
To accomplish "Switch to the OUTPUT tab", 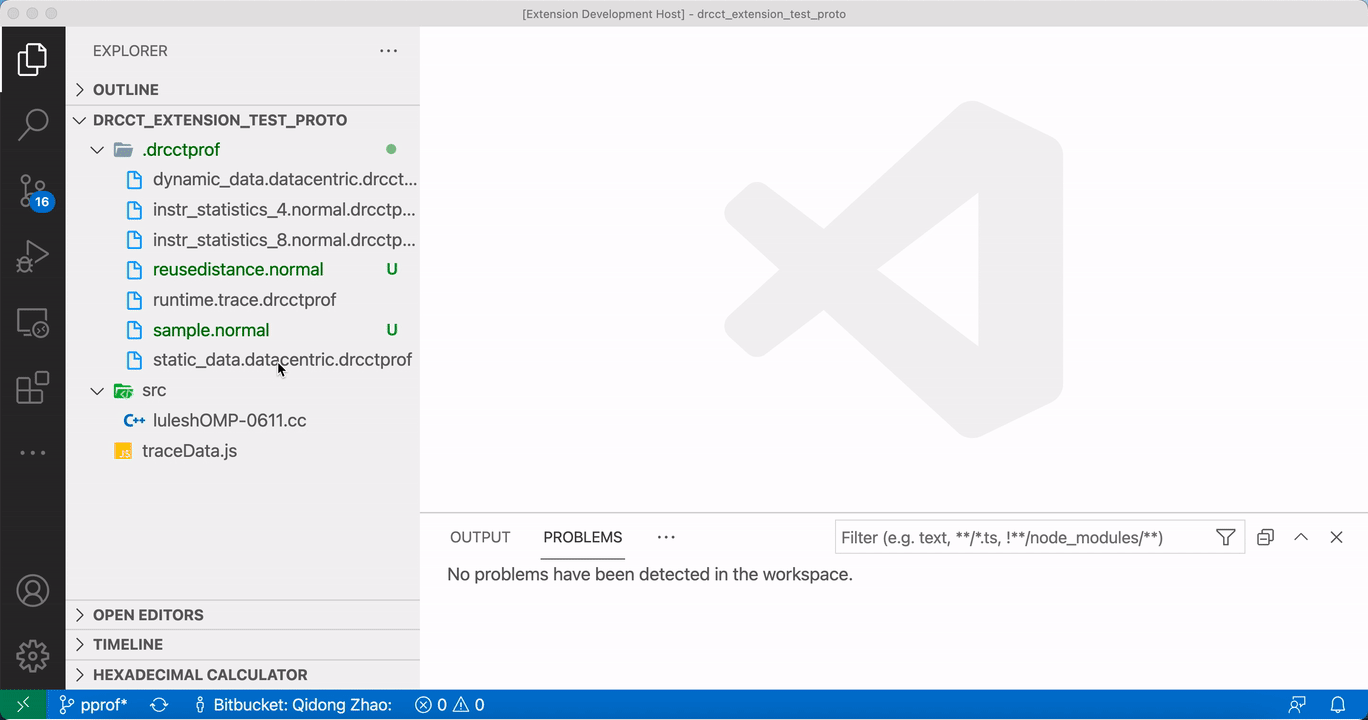I will tap(480, 538).
